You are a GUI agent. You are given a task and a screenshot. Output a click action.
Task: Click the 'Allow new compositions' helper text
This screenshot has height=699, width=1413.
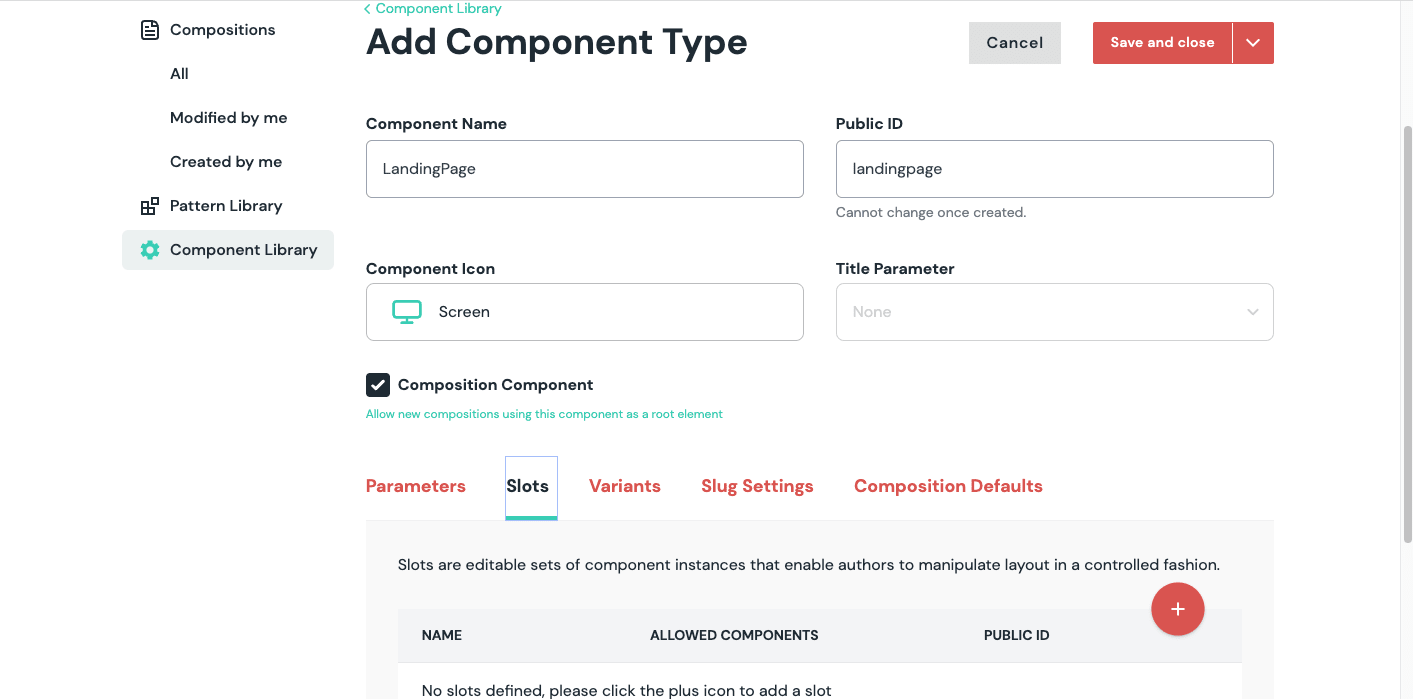point(544,414)
